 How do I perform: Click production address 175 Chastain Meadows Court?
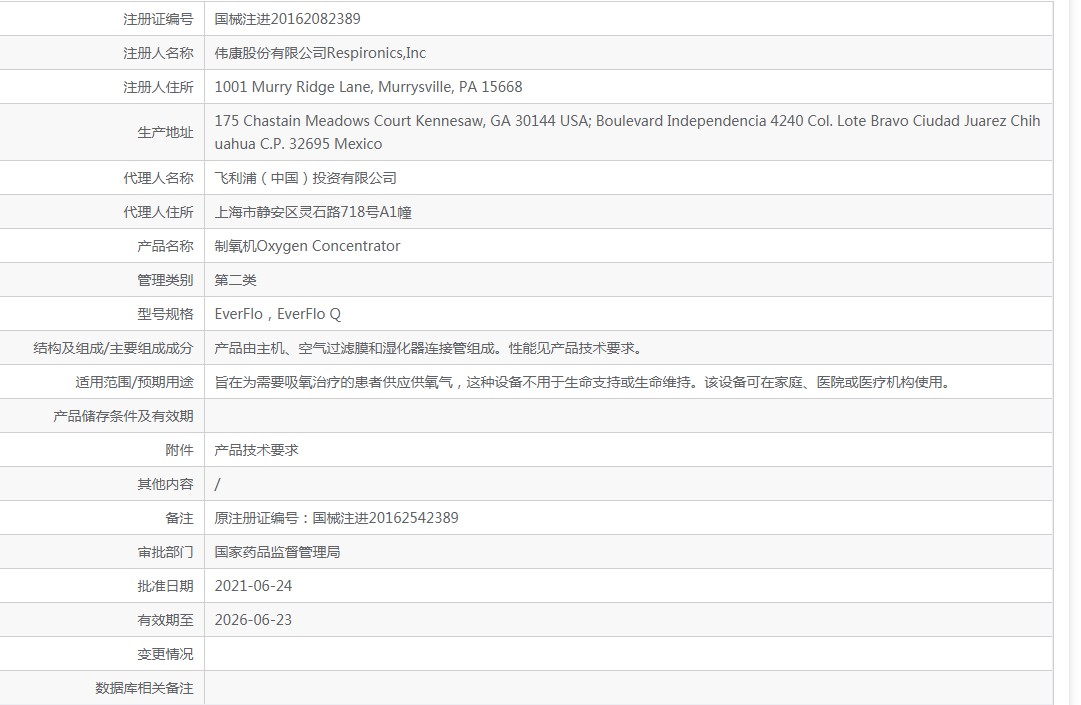click(627, 132)
